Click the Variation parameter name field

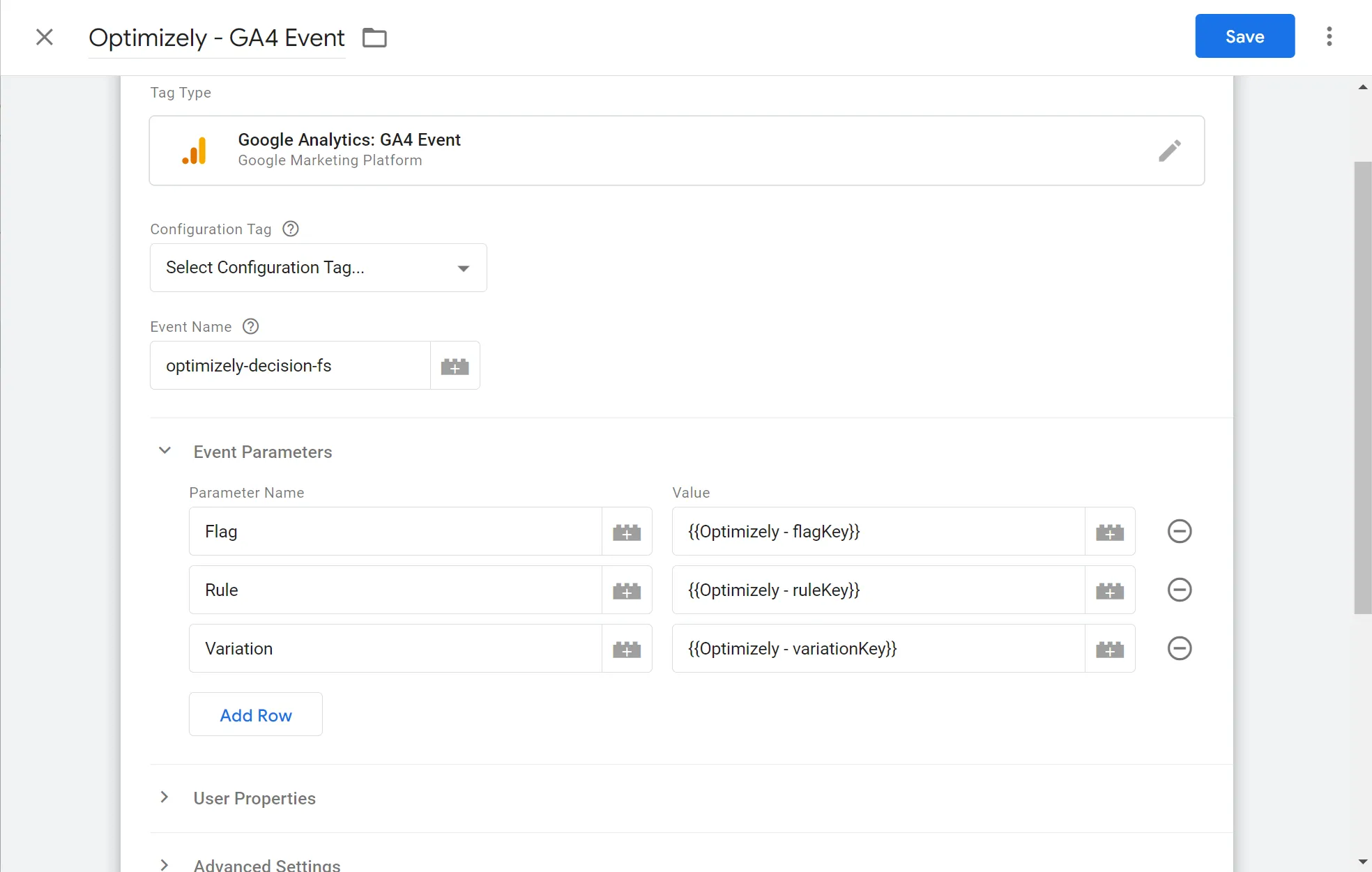click(396, 648)
